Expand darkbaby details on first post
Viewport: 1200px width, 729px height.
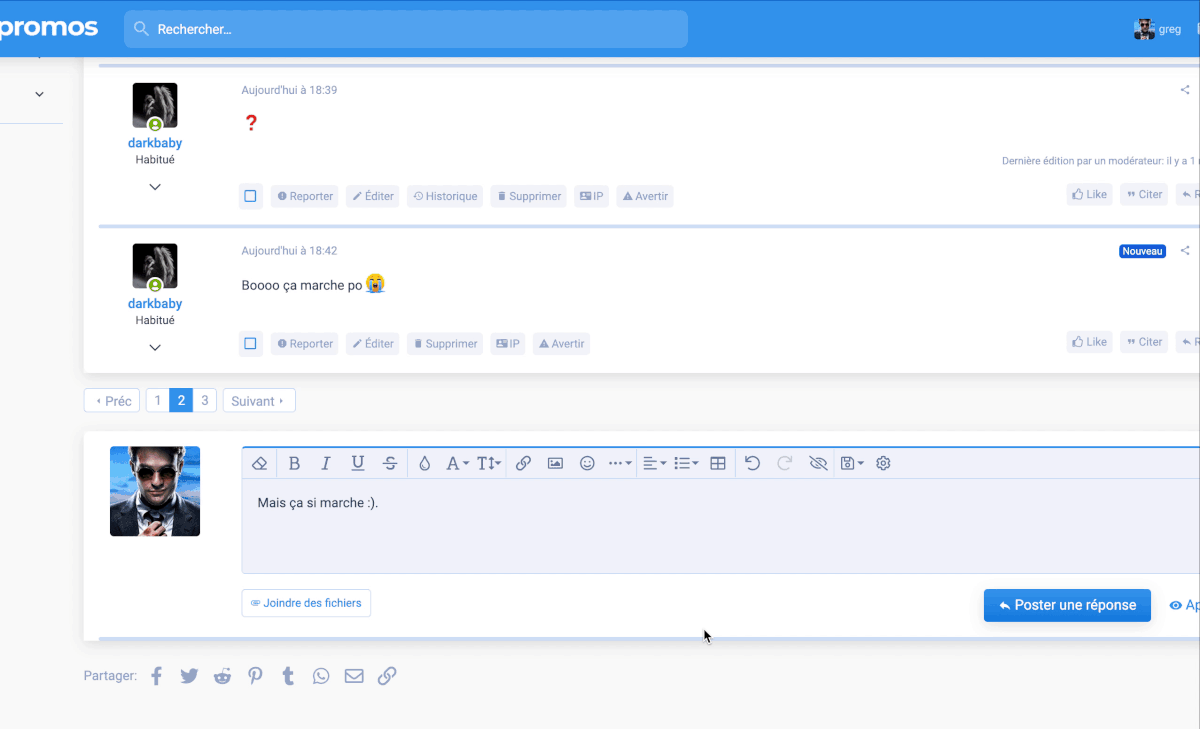(x=155, y=187)
